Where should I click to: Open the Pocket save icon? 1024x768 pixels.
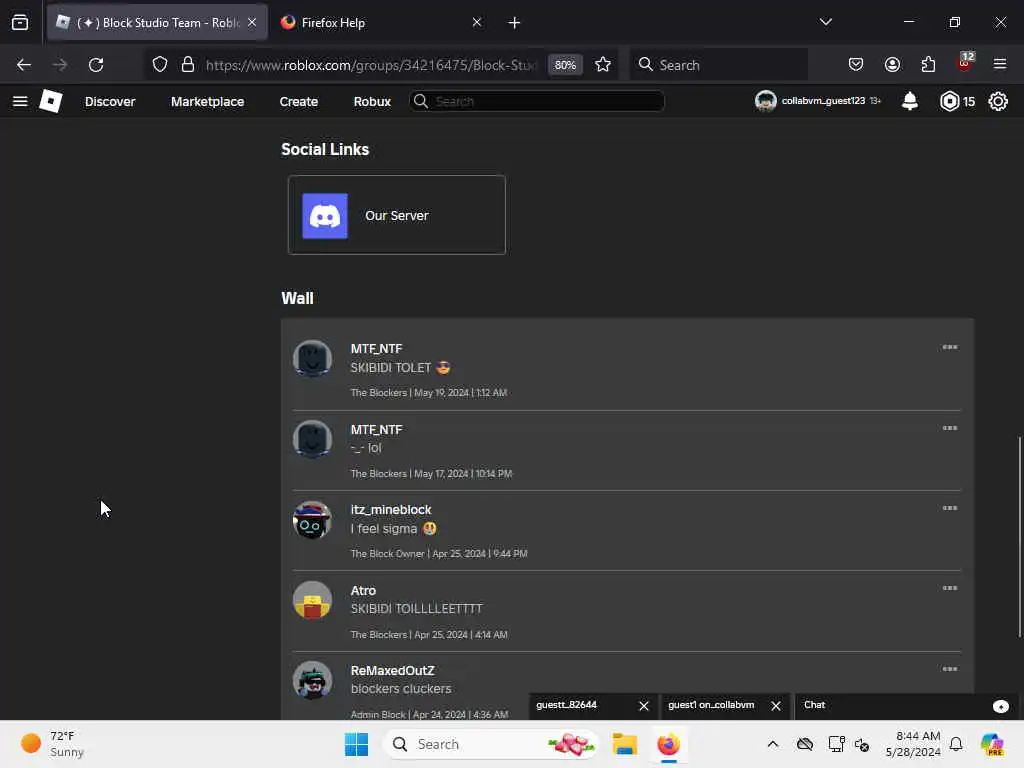point(856,65)
